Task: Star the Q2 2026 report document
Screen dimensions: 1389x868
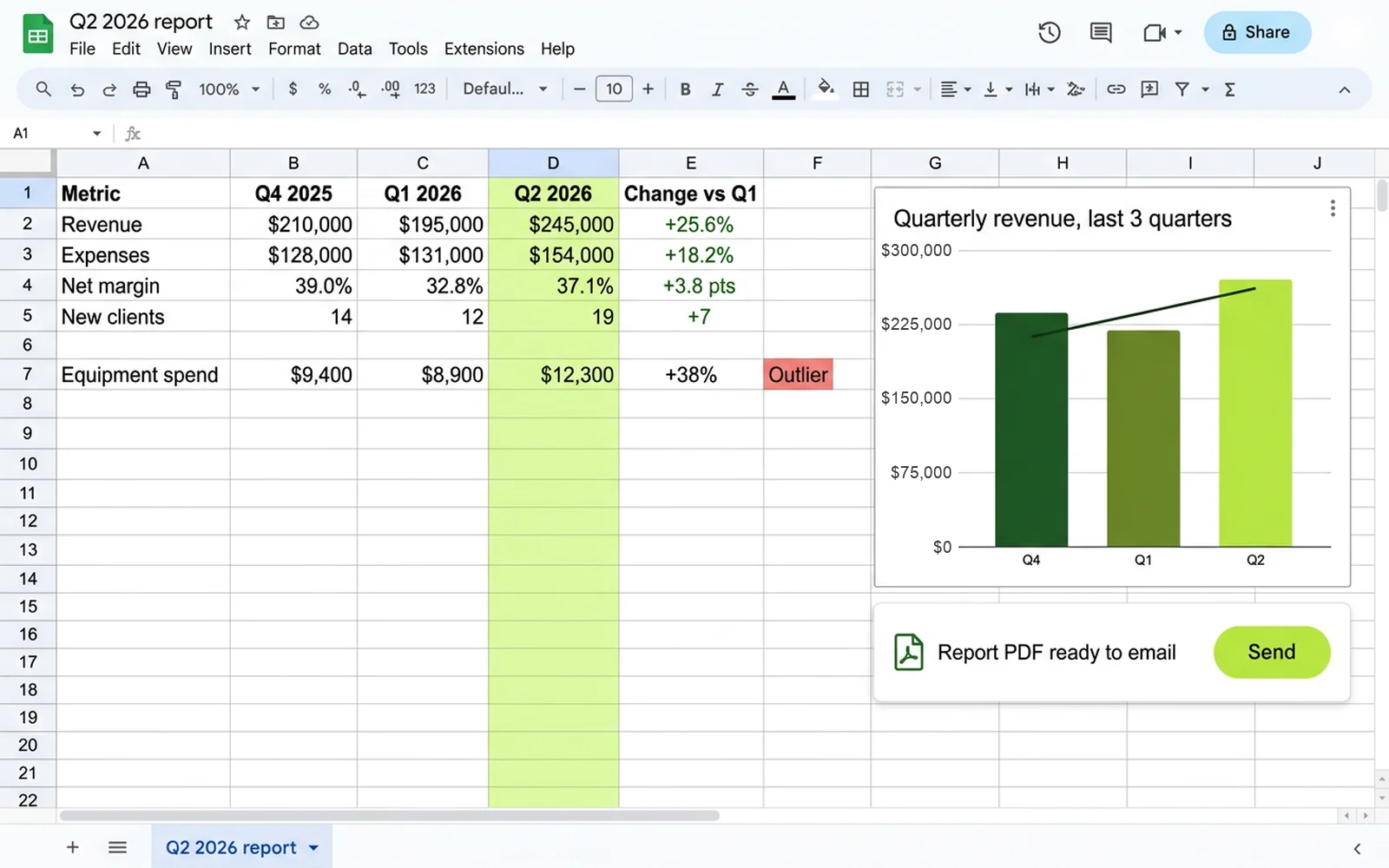Action: coord(242,23)
